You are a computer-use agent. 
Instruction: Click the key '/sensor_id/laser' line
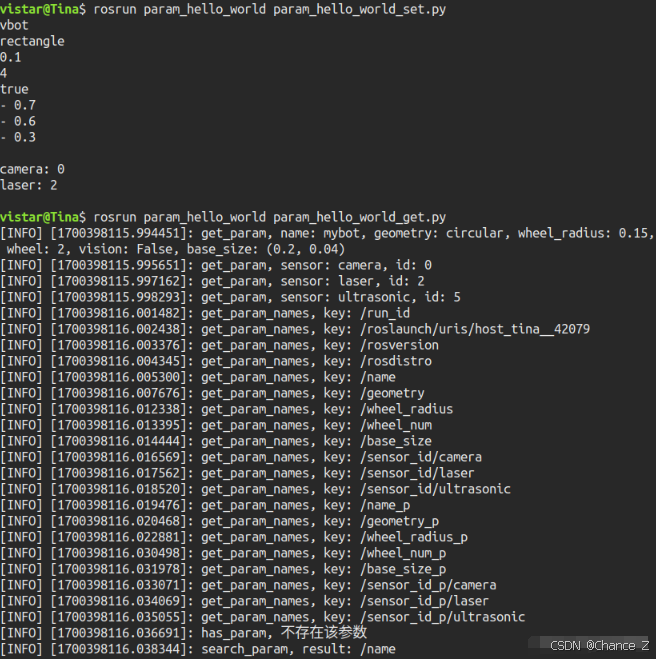[237, 473]
